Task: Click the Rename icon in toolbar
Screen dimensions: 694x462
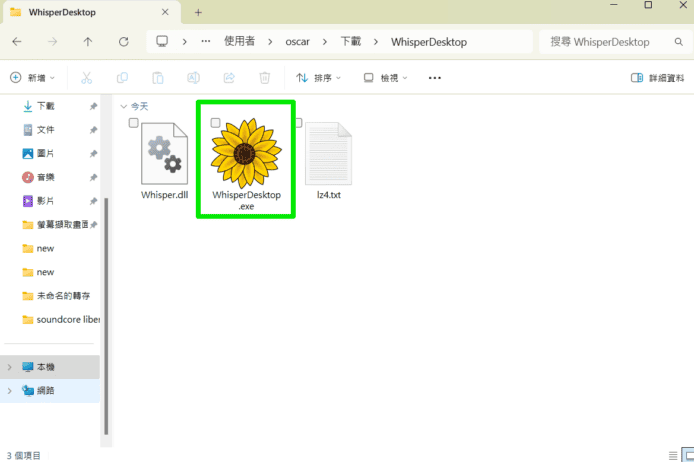Action: point(194,78)
